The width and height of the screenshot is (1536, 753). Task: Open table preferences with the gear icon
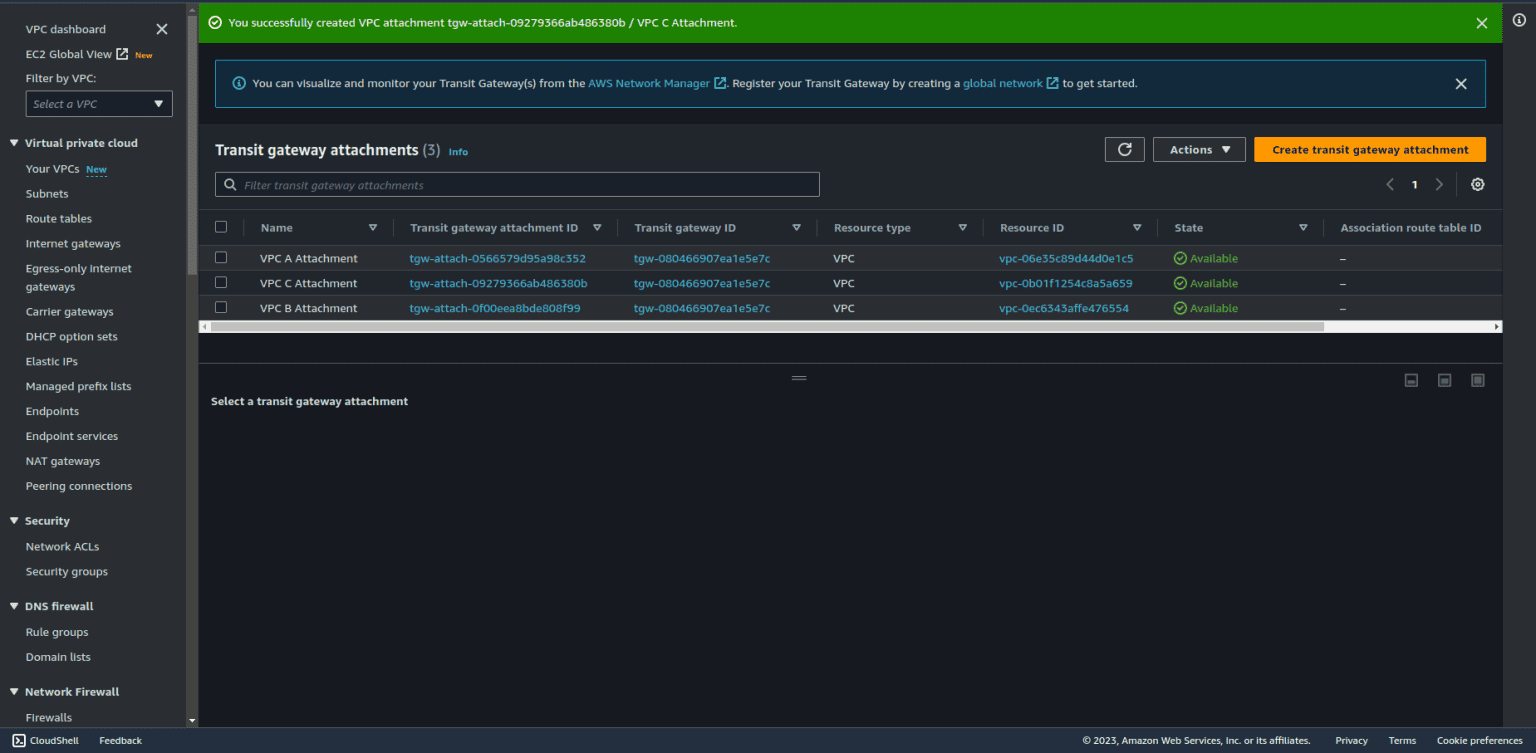pos(1477,184)
